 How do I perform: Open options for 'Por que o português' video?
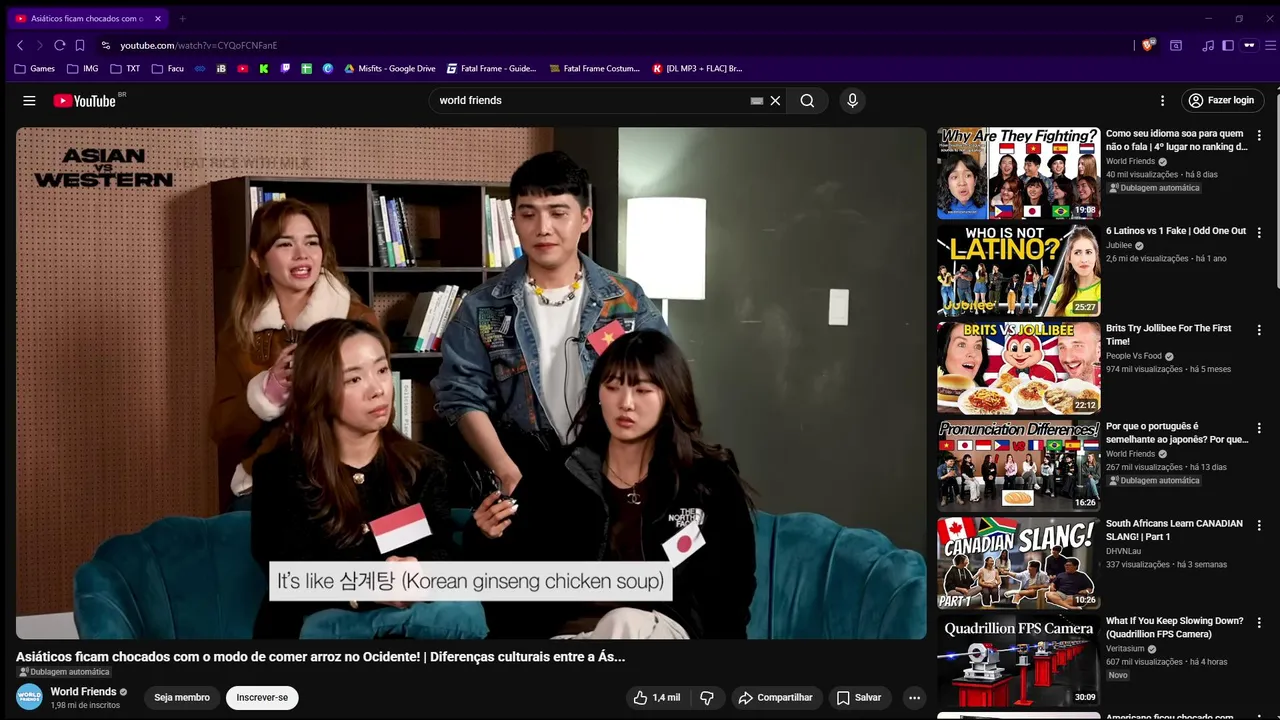click(1259, 428)
